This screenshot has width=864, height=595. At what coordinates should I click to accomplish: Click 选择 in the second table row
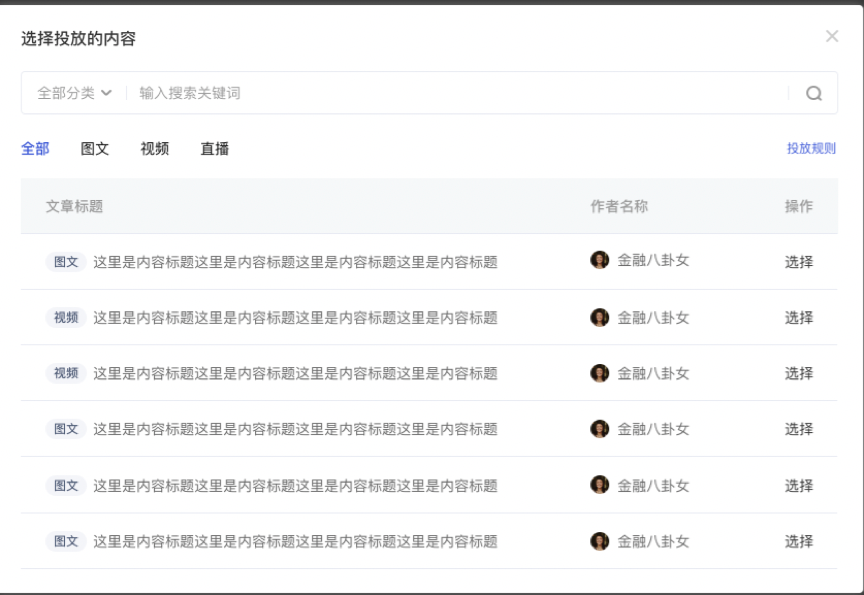pyautogui.click(x=799, y=317)
